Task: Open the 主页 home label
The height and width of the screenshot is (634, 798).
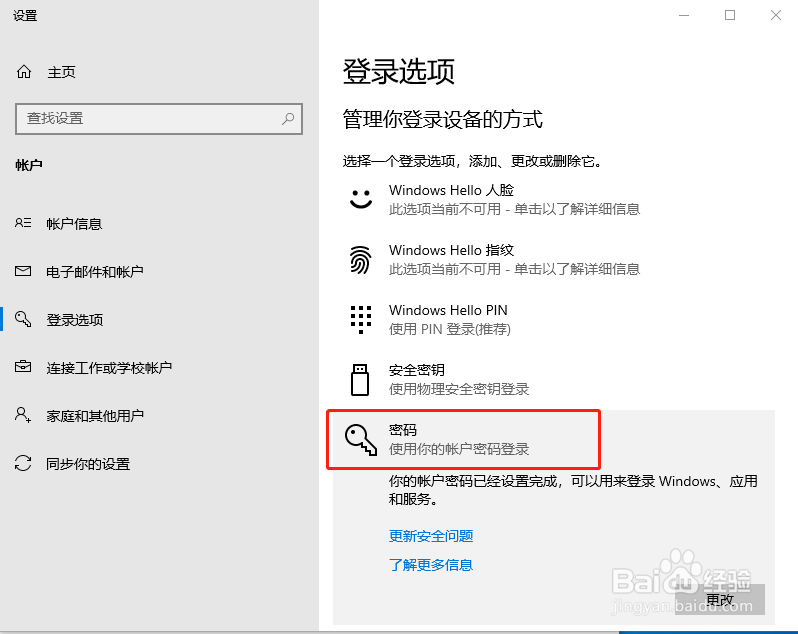Action: 61,72
